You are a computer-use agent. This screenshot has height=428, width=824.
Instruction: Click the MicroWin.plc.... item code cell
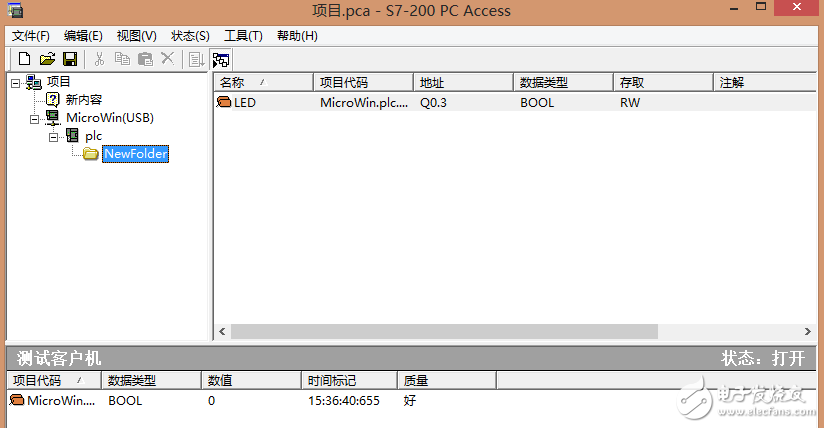point(364,103)
